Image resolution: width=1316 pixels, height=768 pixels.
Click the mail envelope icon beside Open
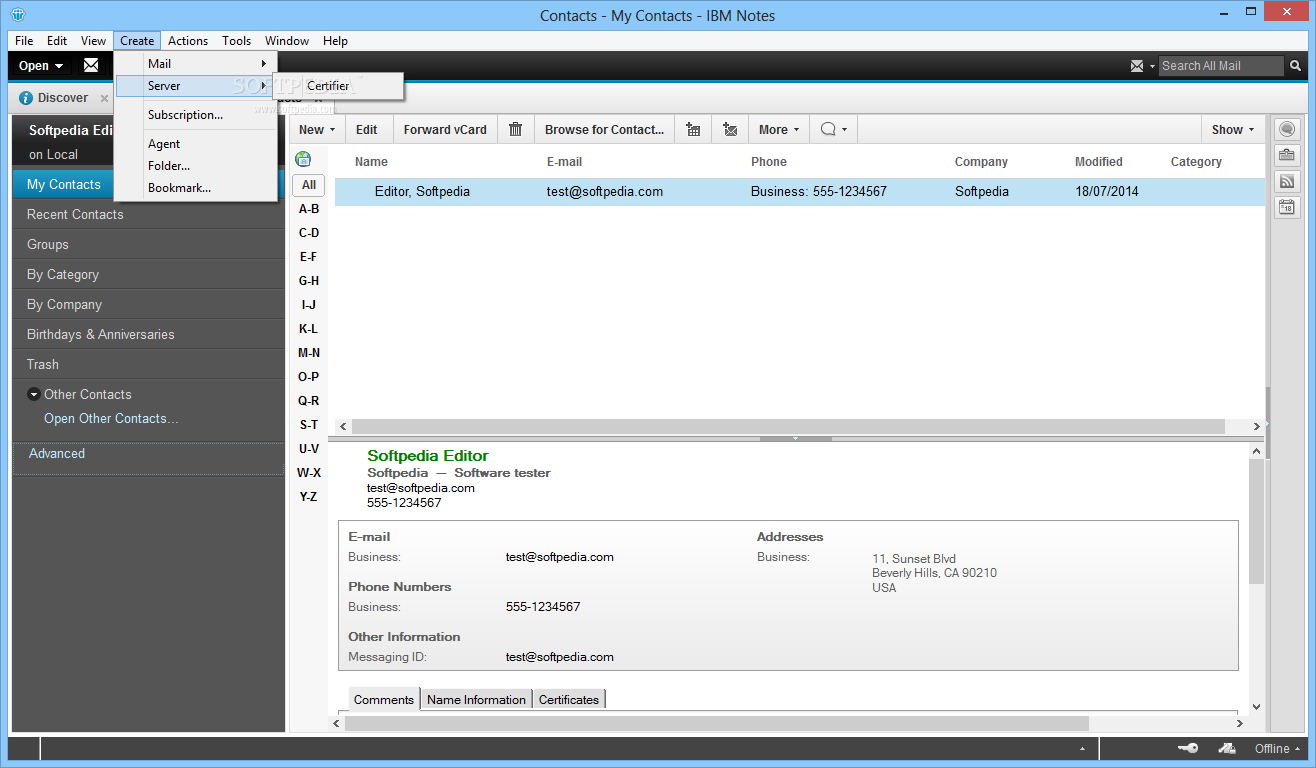[x=91, y=66]
